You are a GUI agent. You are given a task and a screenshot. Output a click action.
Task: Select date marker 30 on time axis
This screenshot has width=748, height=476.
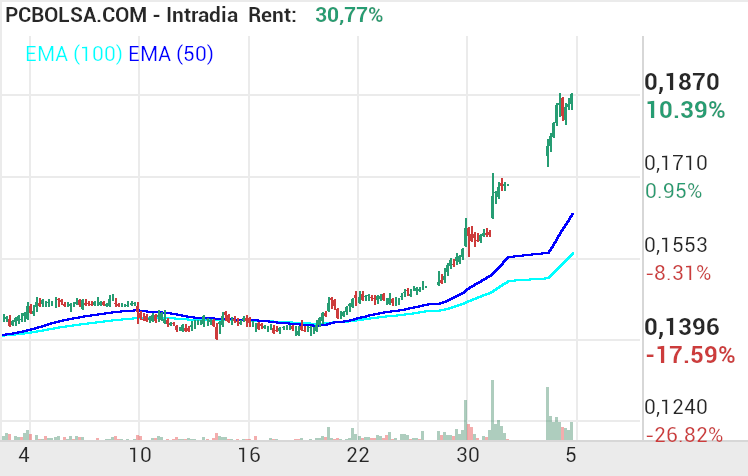(x=467, y=456)
